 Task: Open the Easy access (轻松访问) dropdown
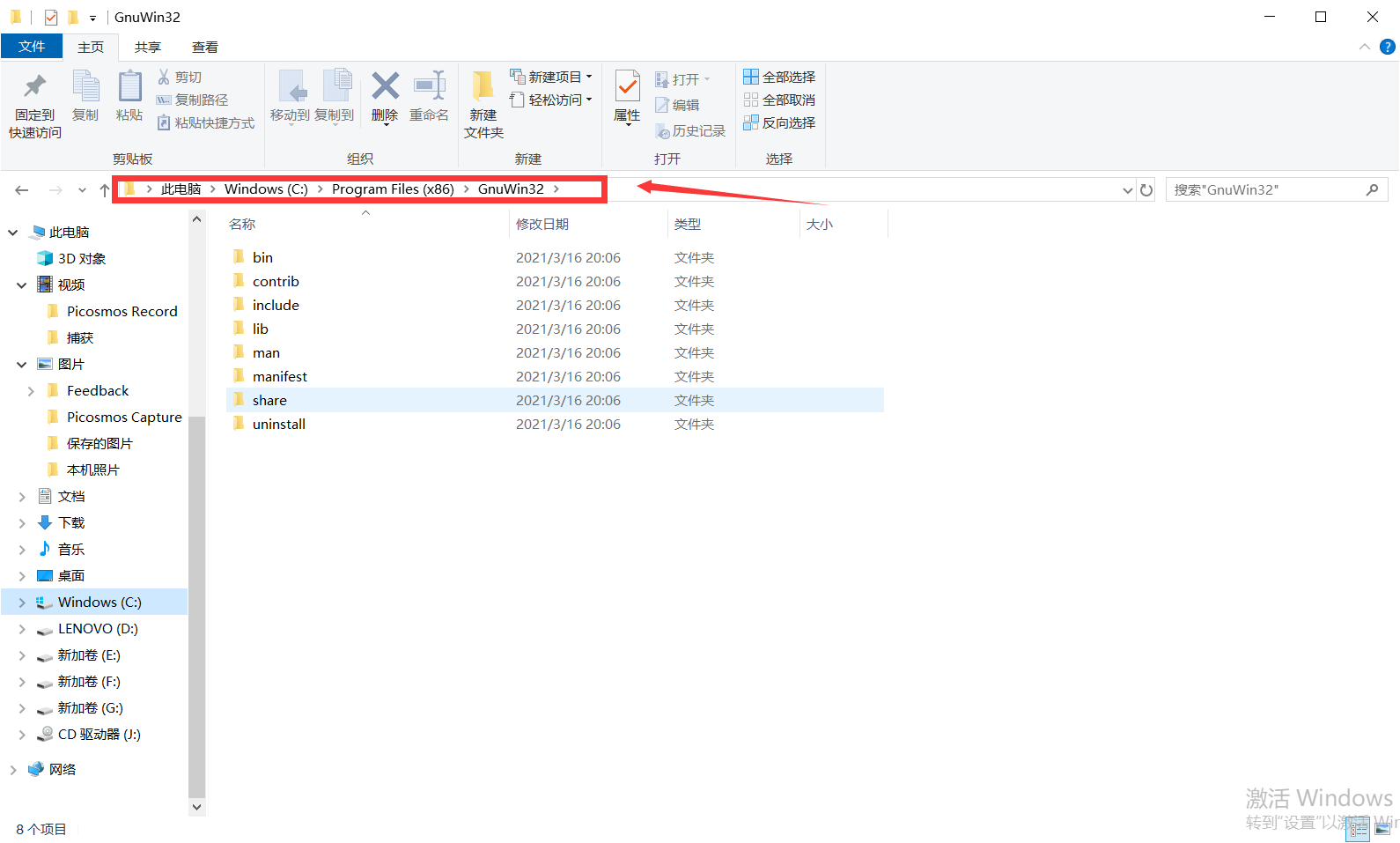[x=551, y=100]
